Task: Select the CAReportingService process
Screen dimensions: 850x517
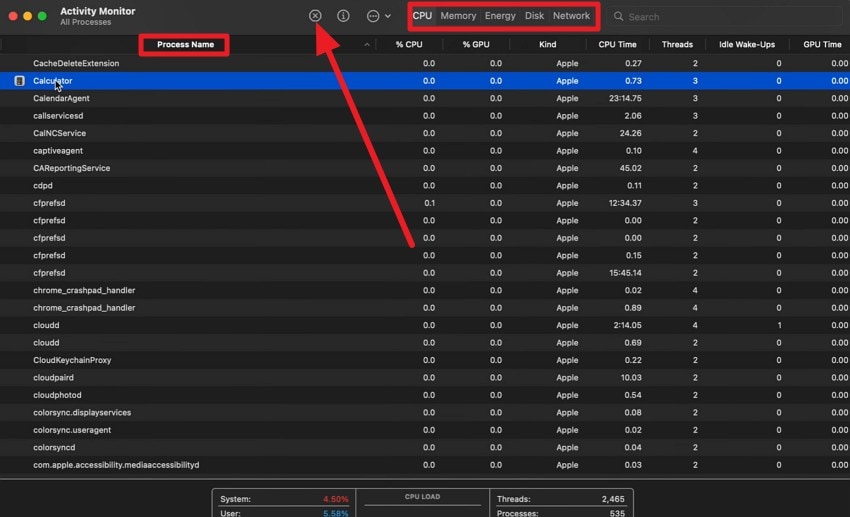Action: 425,168
